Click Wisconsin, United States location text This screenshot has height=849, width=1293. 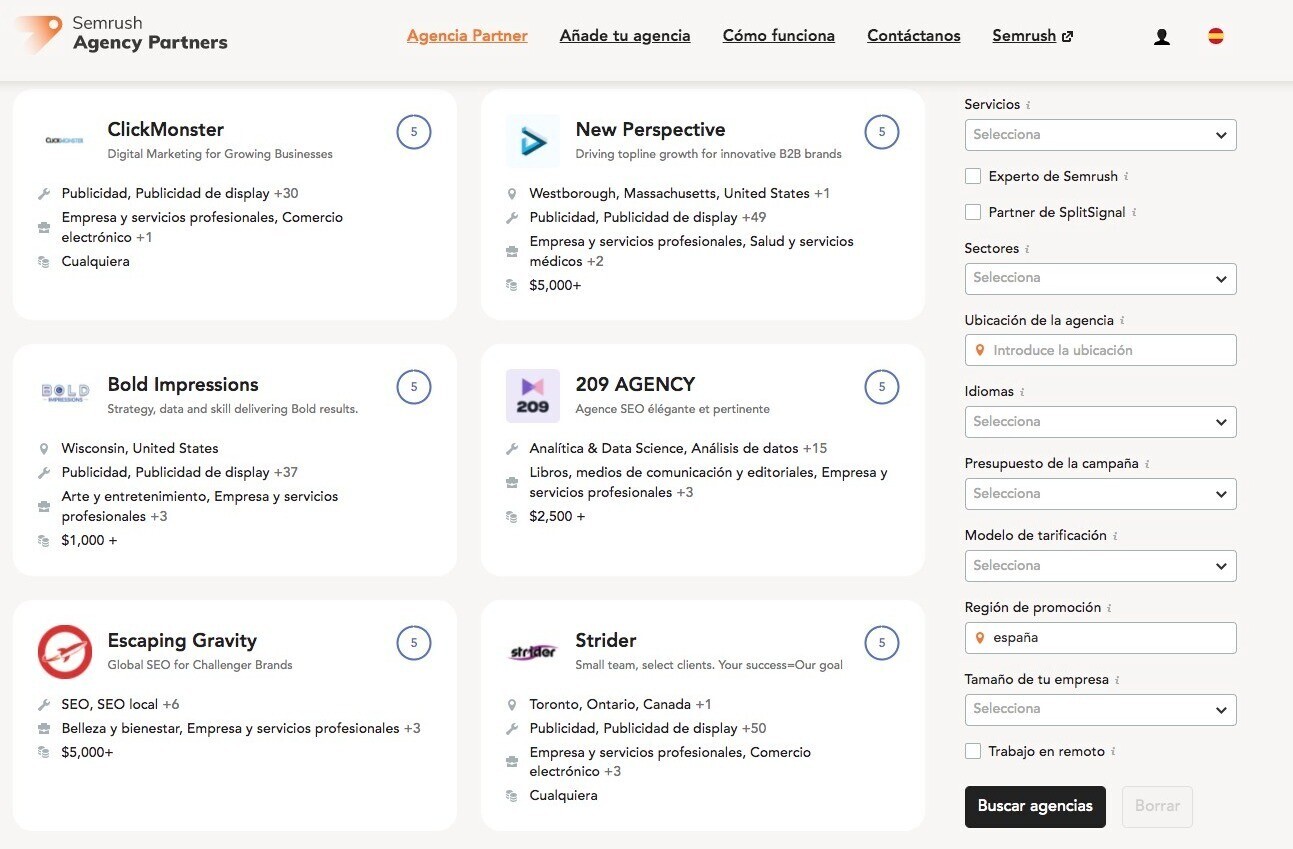[140, 449]
